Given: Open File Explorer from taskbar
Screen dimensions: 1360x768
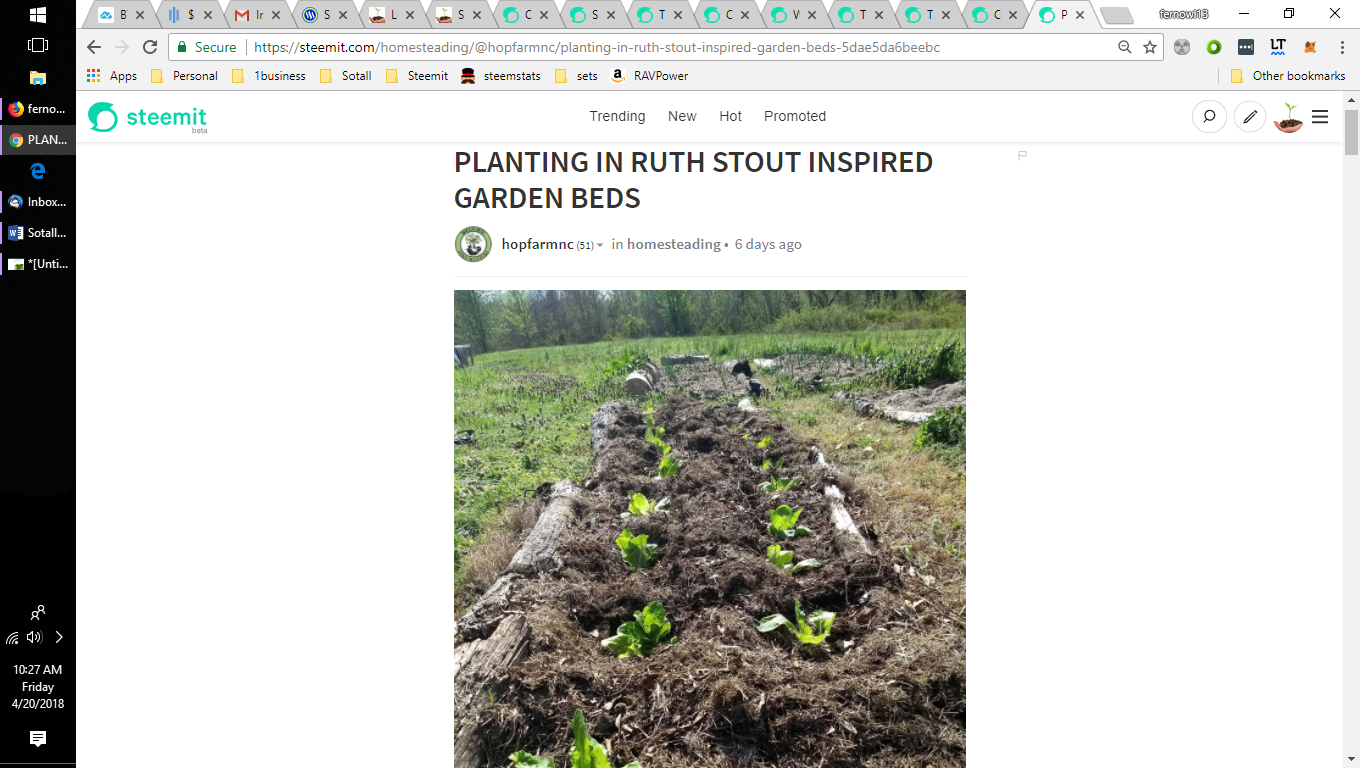Looking at the screenshot, I should coord(38,77).
